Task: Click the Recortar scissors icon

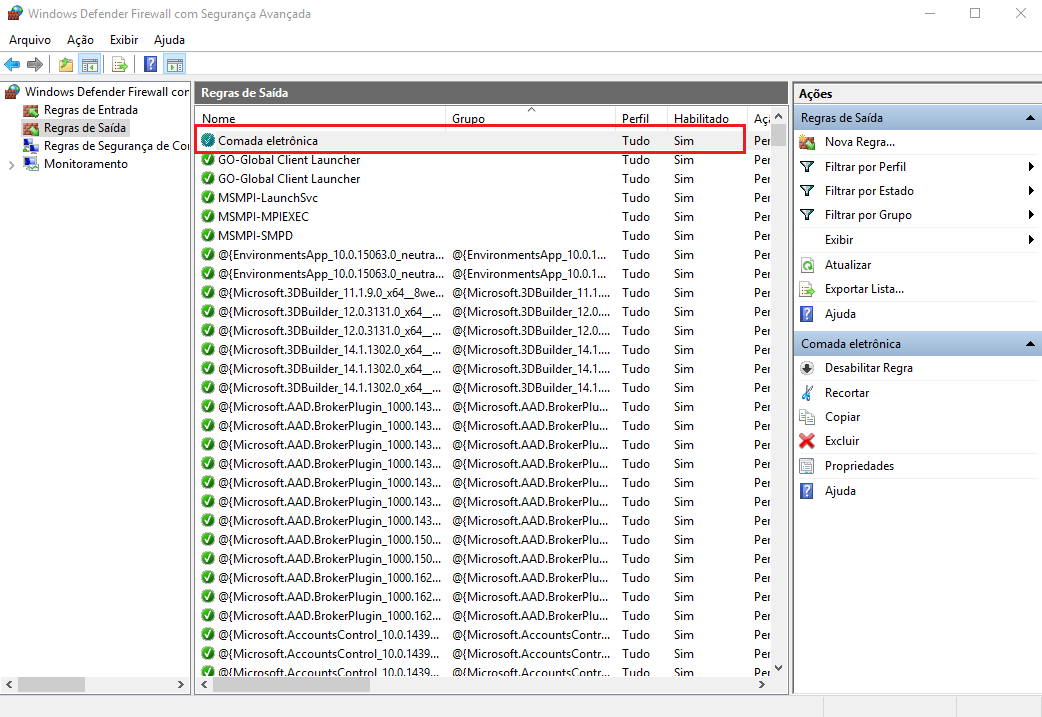Action: [x=807, y=393]
